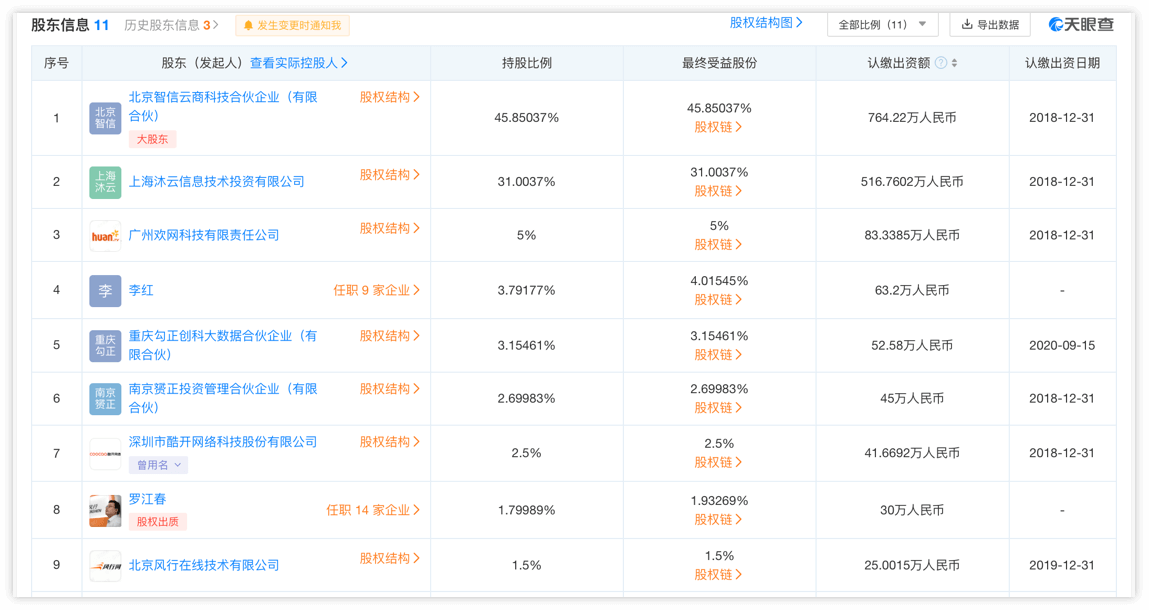Screen dimensions: 1149x610
Task: Click the 大股东 tag under 北京智信云商
Action: 152,139
